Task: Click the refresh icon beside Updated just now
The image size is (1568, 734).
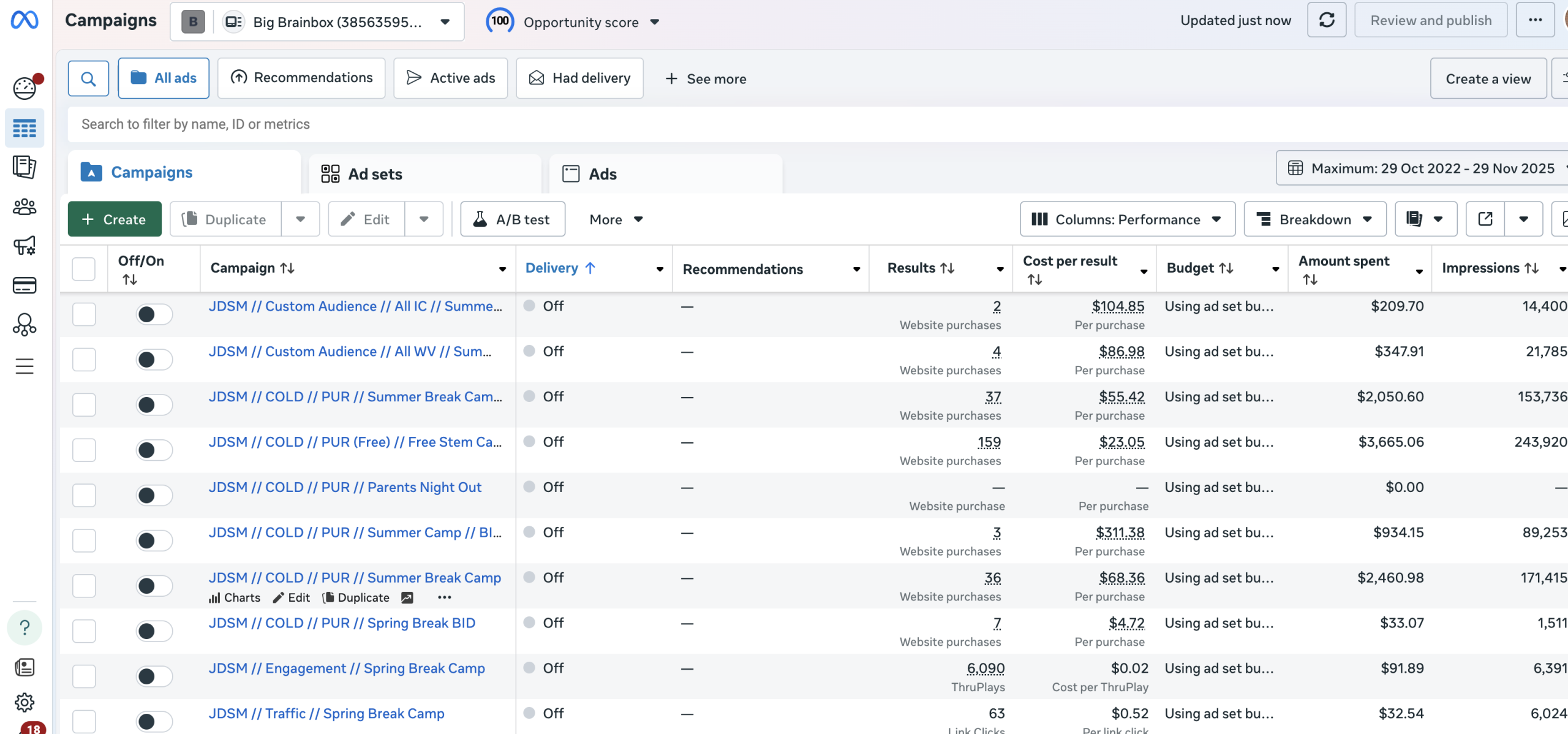Action: click(x=1326, y=20)
